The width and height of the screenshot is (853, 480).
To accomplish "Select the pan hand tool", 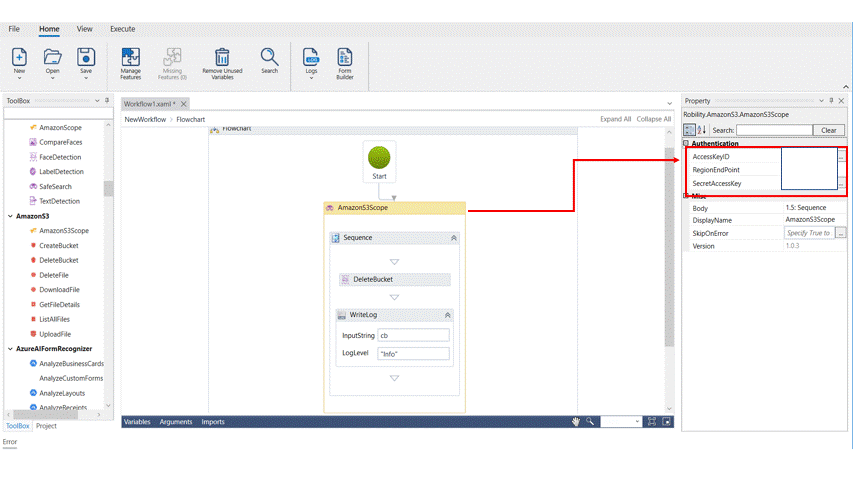I will coord(576,422).
